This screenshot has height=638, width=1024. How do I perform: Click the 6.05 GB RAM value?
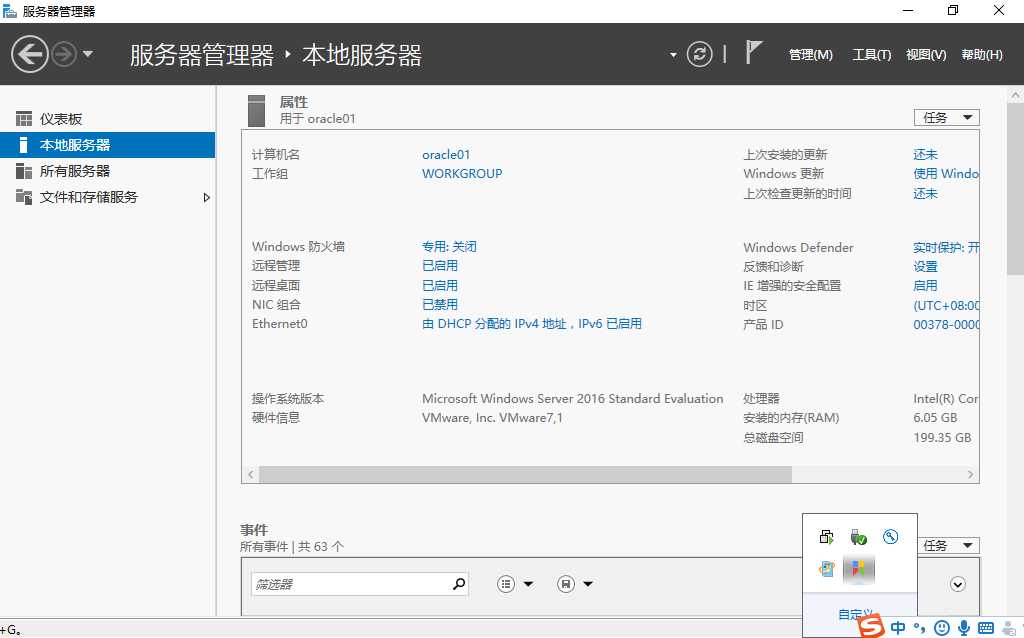click(935, 418)
